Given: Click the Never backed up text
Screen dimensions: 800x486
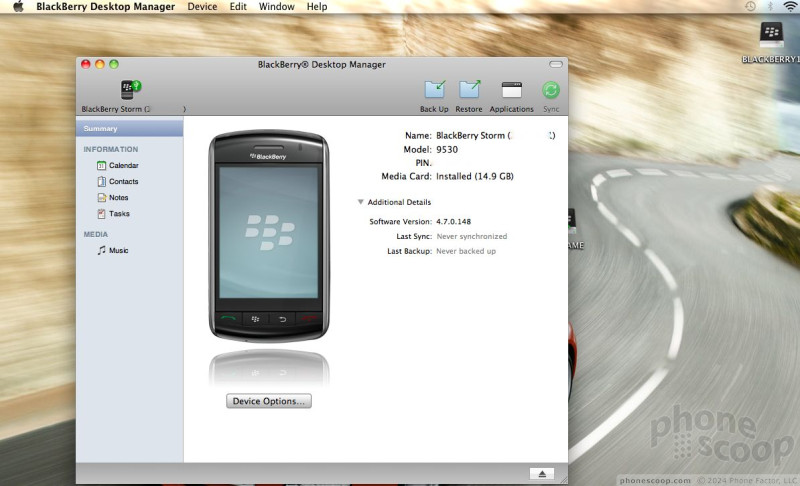Looking at the screenshot, I should tap(466, 251).
